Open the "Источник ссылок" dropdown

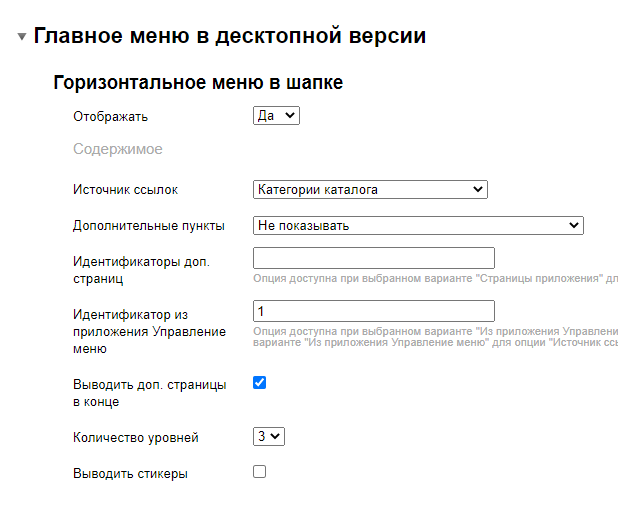point(370,189)
